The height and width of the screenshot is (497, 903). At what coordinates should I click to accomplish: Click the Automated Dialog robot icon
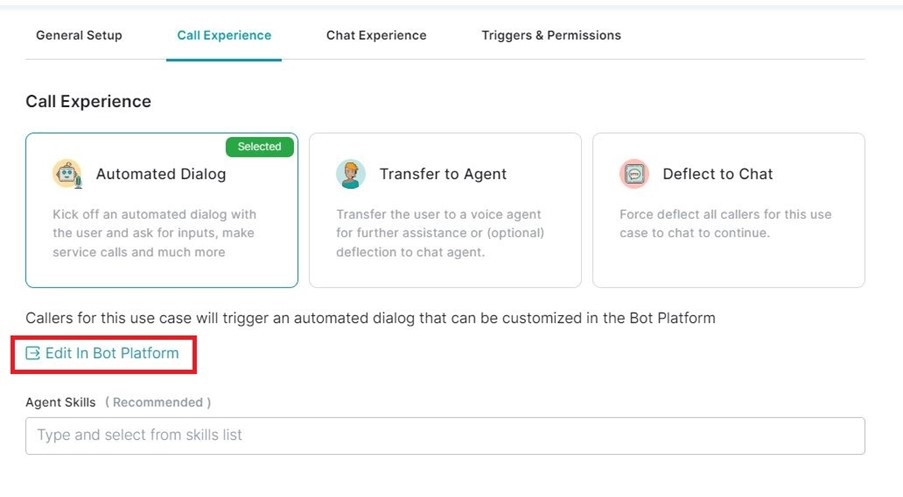tap(67, 174)
